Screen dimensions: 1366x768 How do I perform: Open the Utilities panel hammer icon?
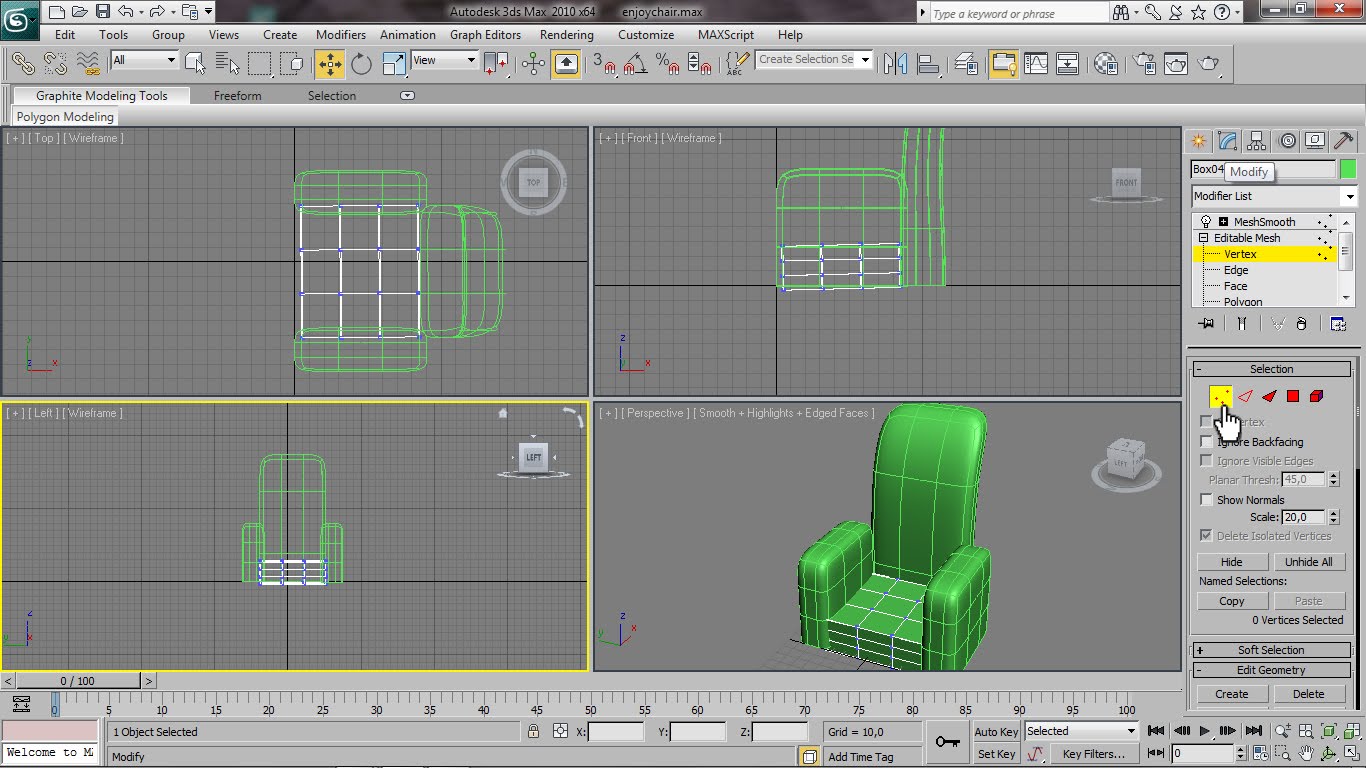(x=1344, y=141)
